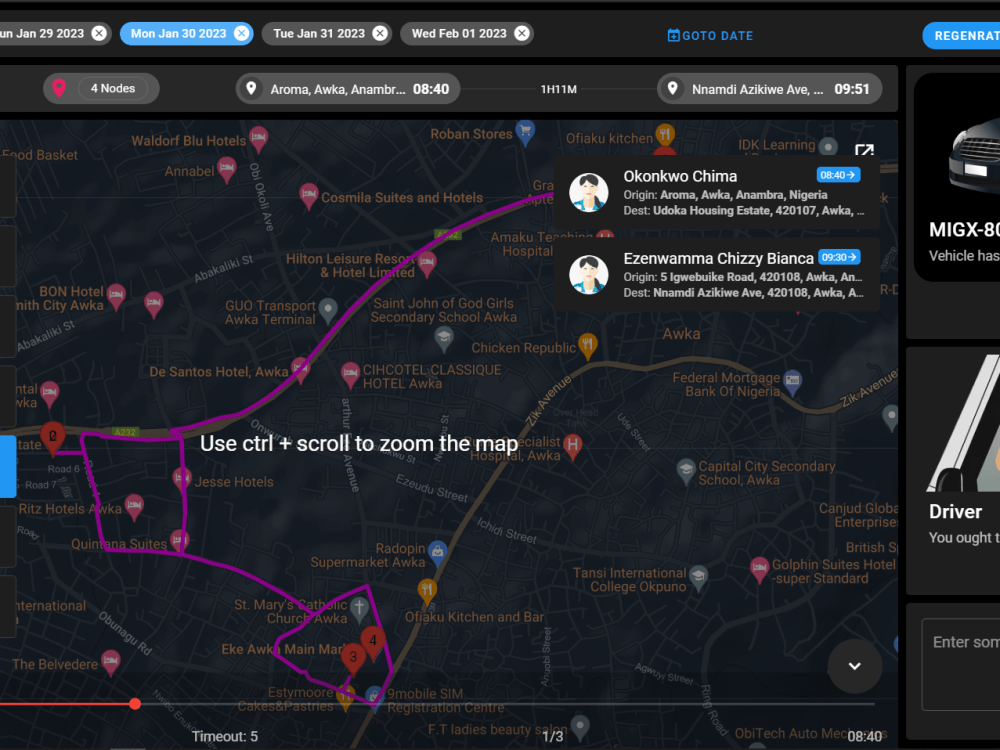Click the pink location pin near 4 Nodes
1000x750 pixels.
click(59, 88)
